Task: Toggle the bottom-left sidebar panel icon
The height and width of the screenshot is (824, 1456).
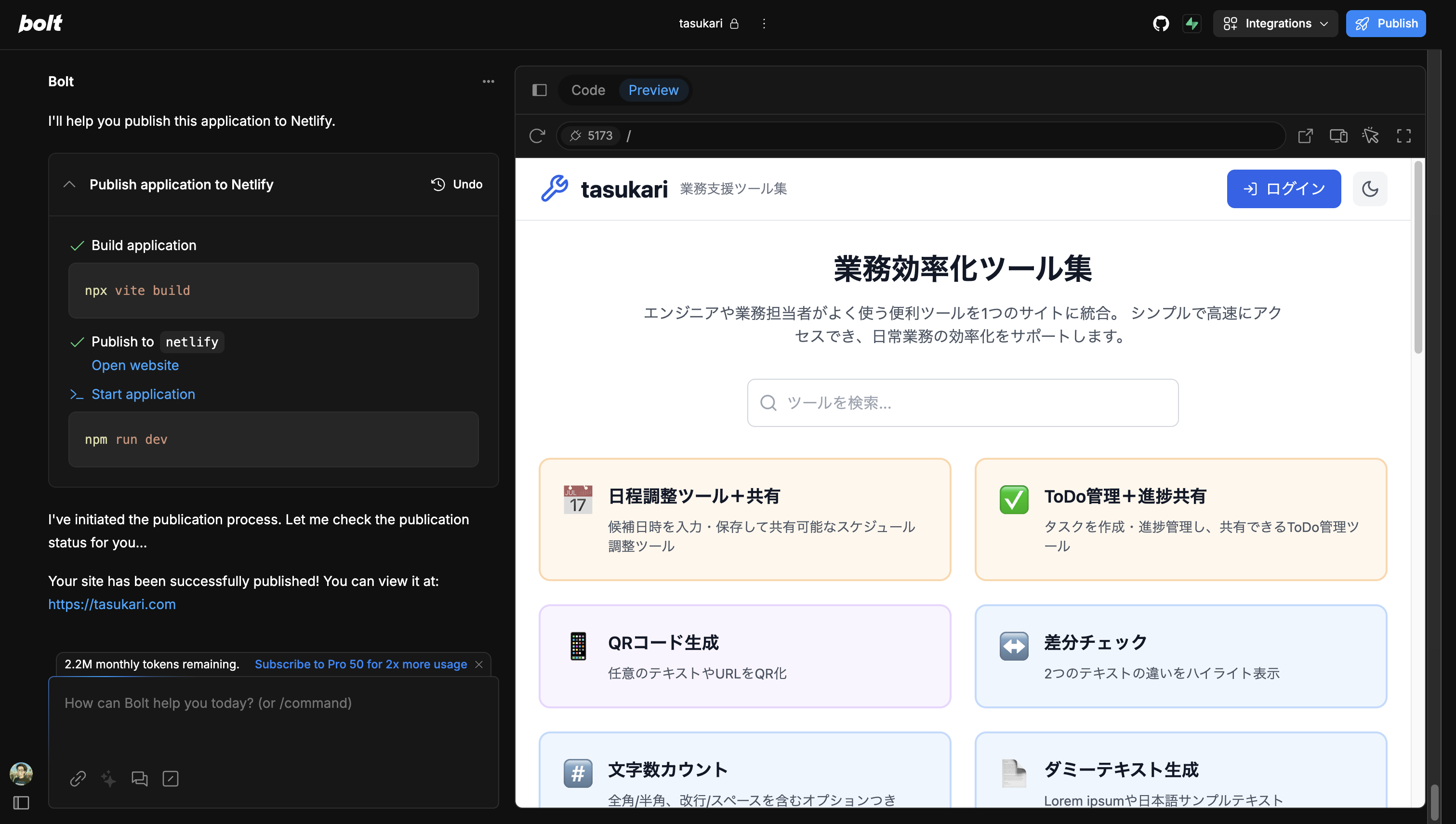Action: (21, 802)
